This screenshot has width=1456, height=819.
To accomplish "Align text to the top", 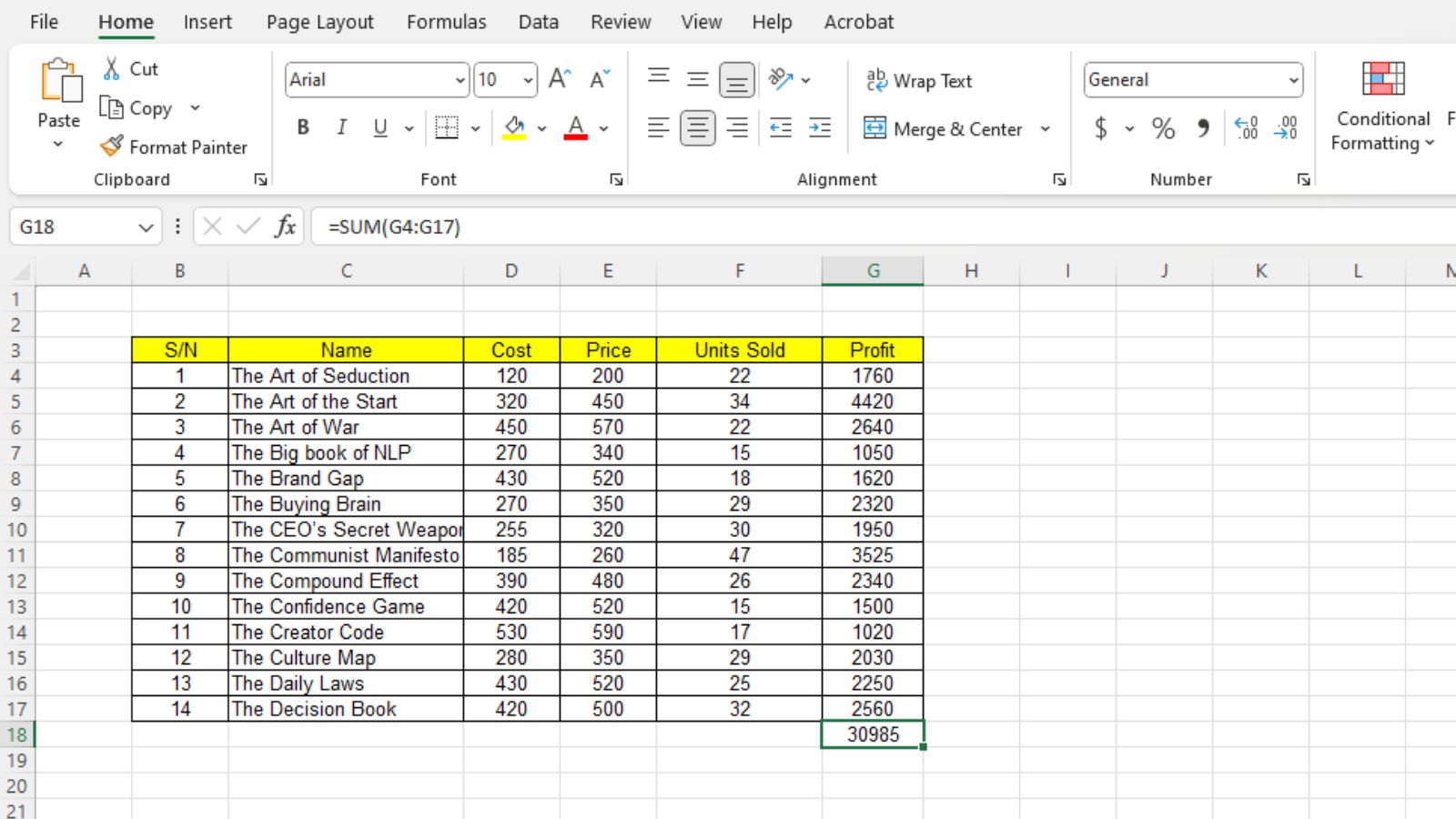I will pos(659,79).
